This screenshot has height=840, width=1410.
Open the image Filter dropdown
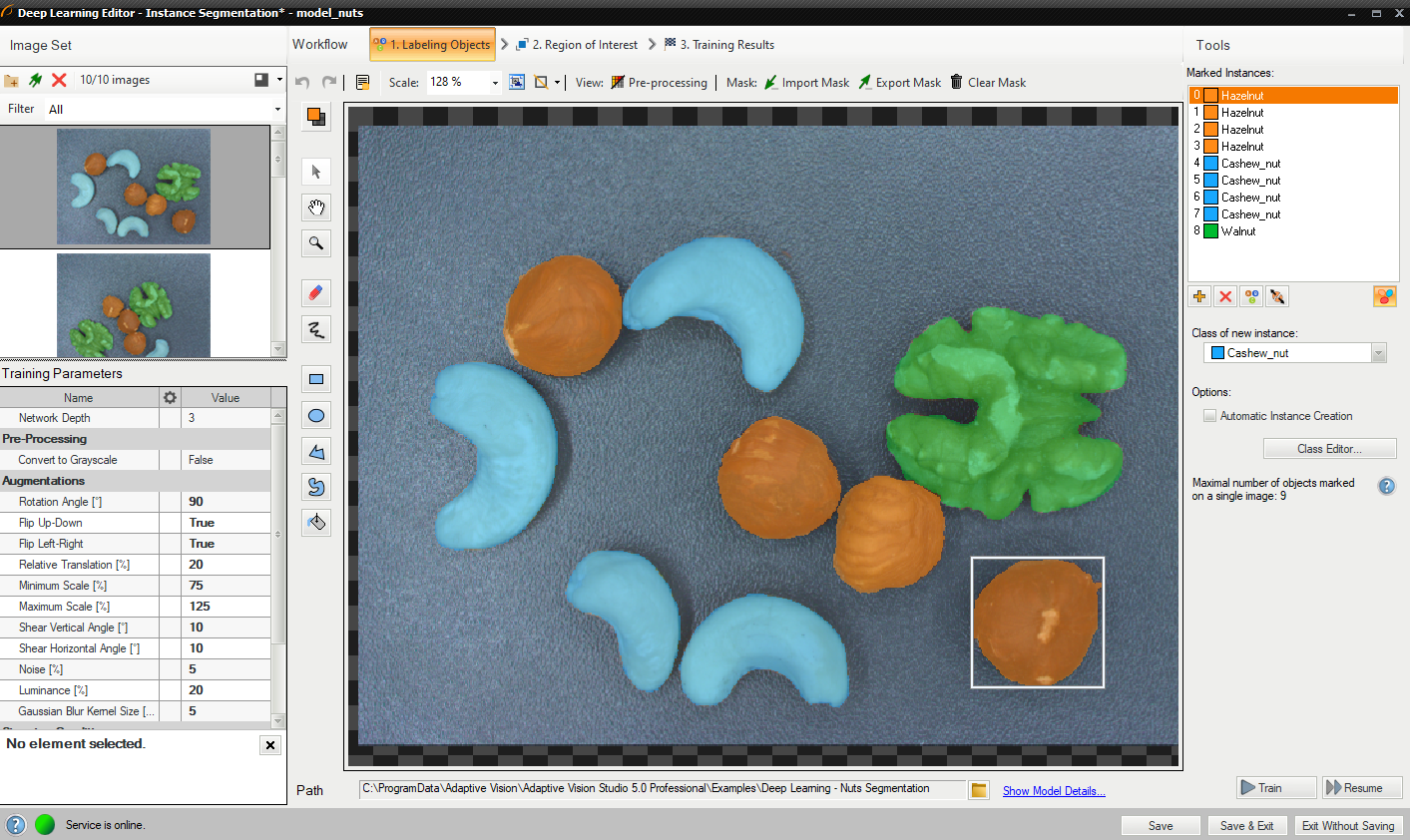(277, 110)
